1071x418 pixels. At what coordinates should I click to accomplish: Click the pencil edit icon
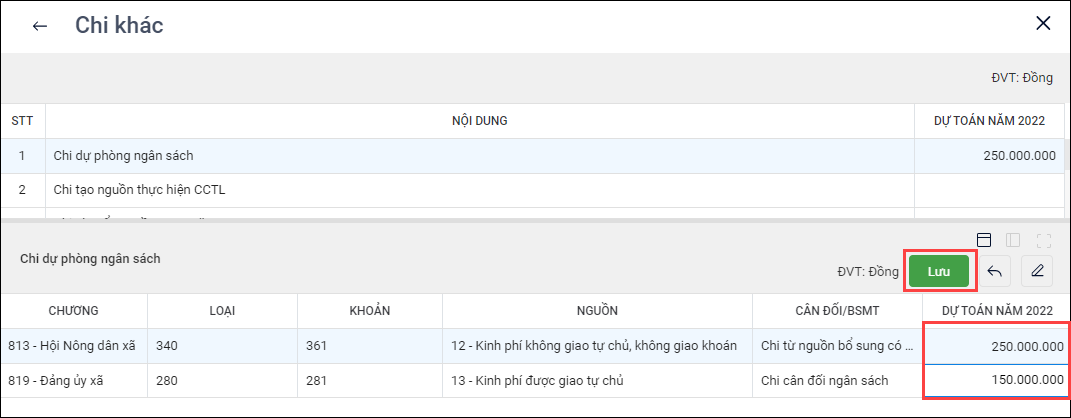[x=1037, y=271]
